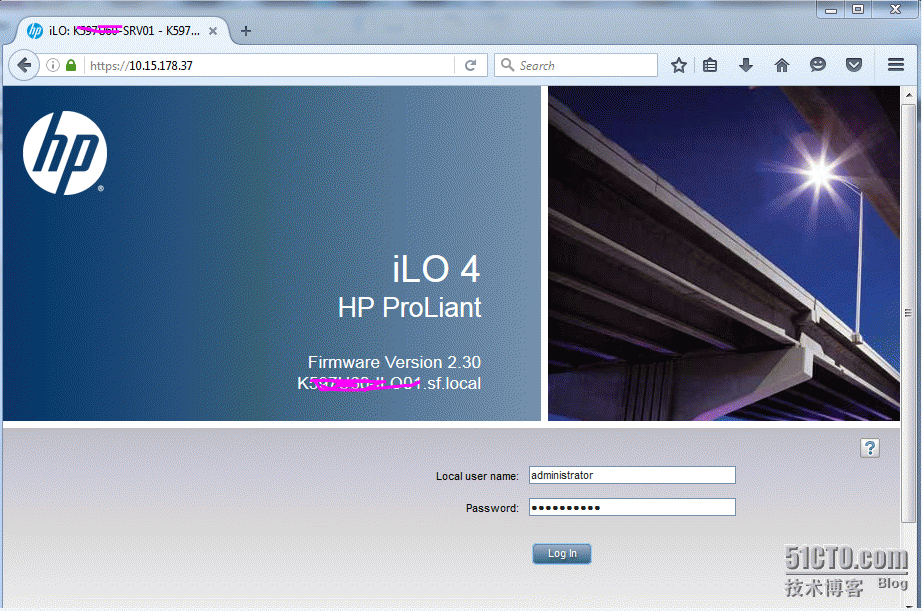This screenshot has width=922, height=611.
Task: Go back using the browser back arrow
Action: coord(24,65)
